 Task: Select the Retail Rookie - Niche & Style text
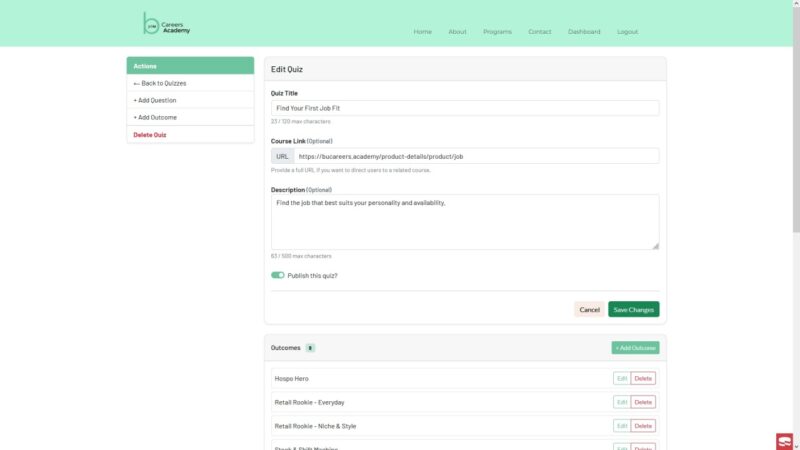click(315, 426)
